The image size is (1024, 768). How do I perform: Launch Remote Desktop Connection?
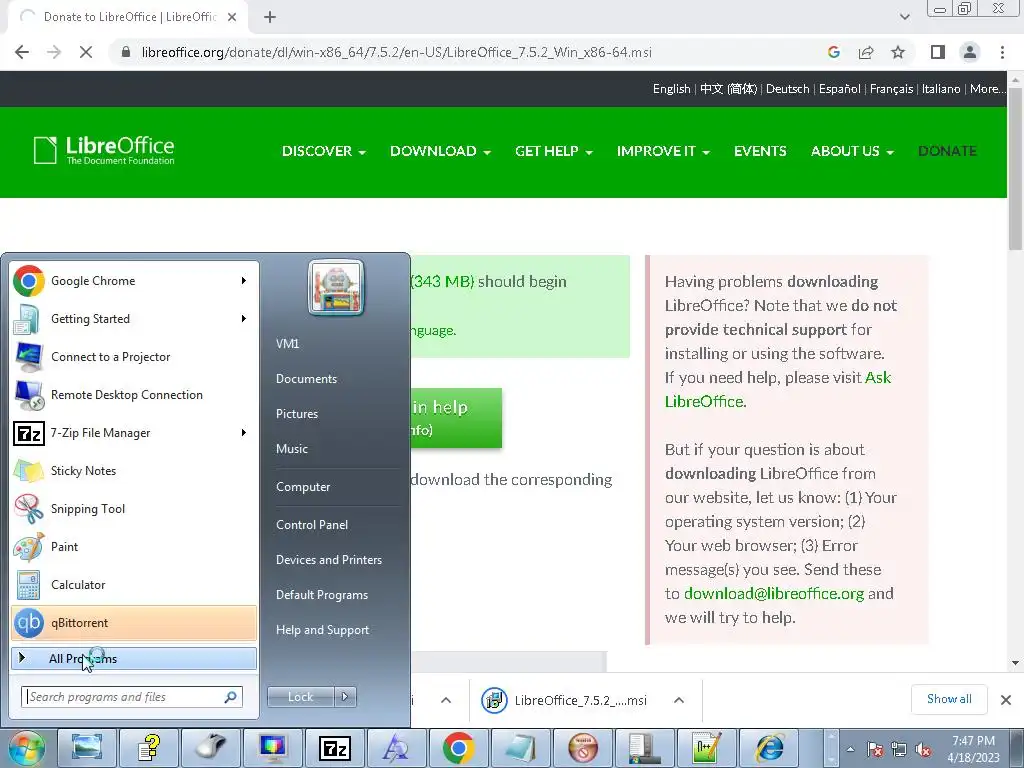coord(134,394)
